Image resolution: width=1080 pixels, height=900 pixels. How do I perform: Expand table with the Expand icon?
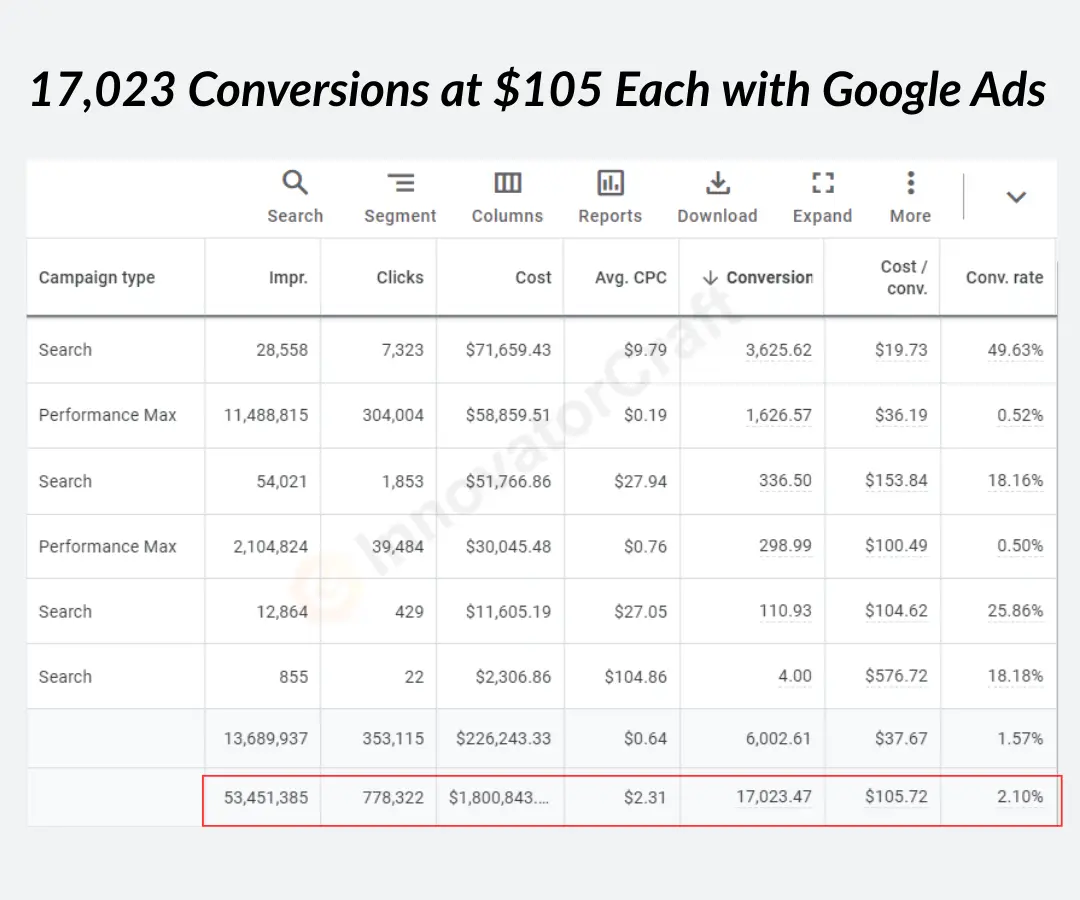(822, 184)
